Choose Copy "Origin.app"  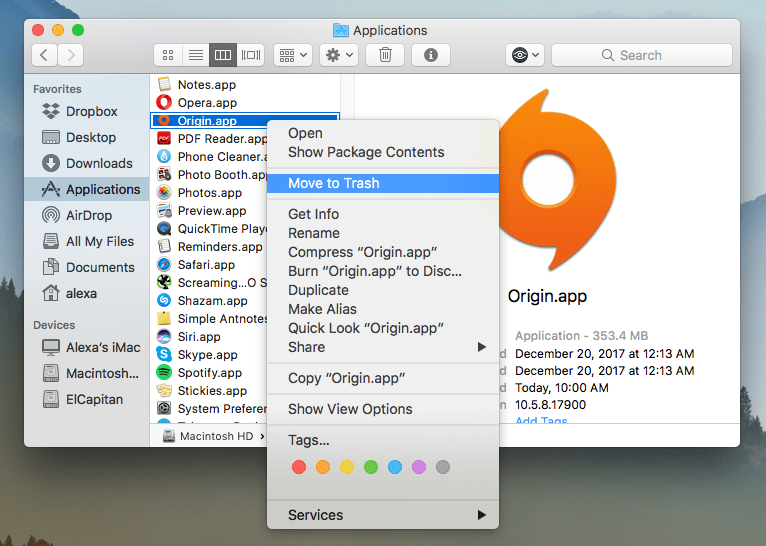(x=383, y=378)
